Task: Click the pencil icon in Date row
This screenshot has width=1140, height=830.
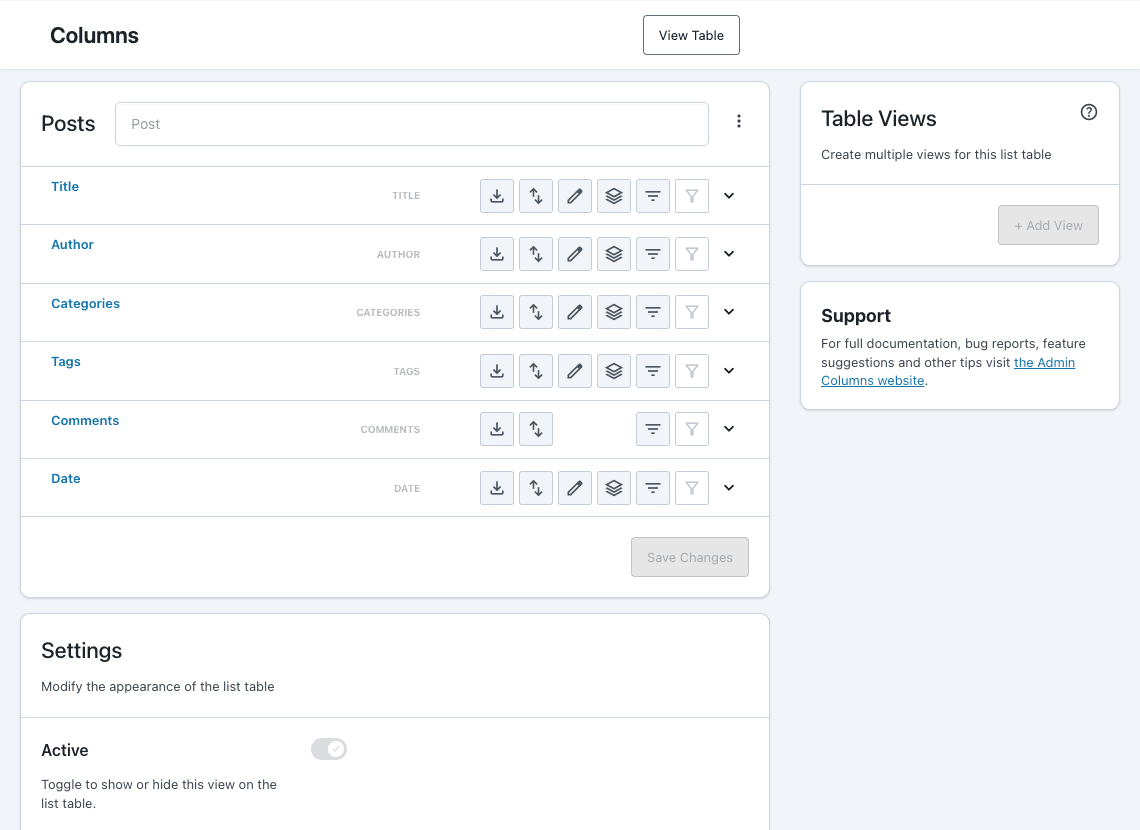Action: (575, 488)
